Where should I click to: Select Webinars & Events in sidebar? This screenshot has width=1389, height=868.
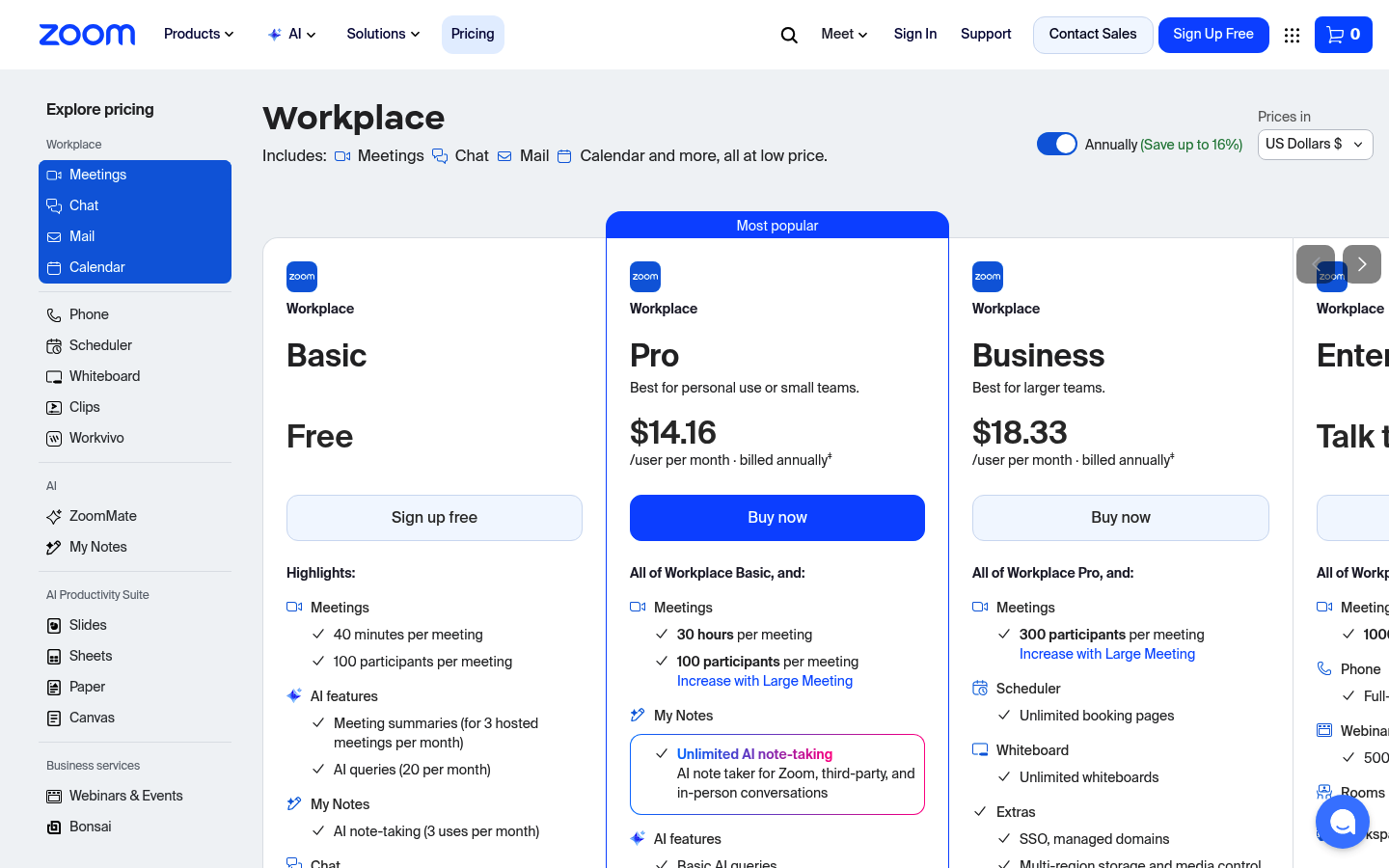[135, 796]
